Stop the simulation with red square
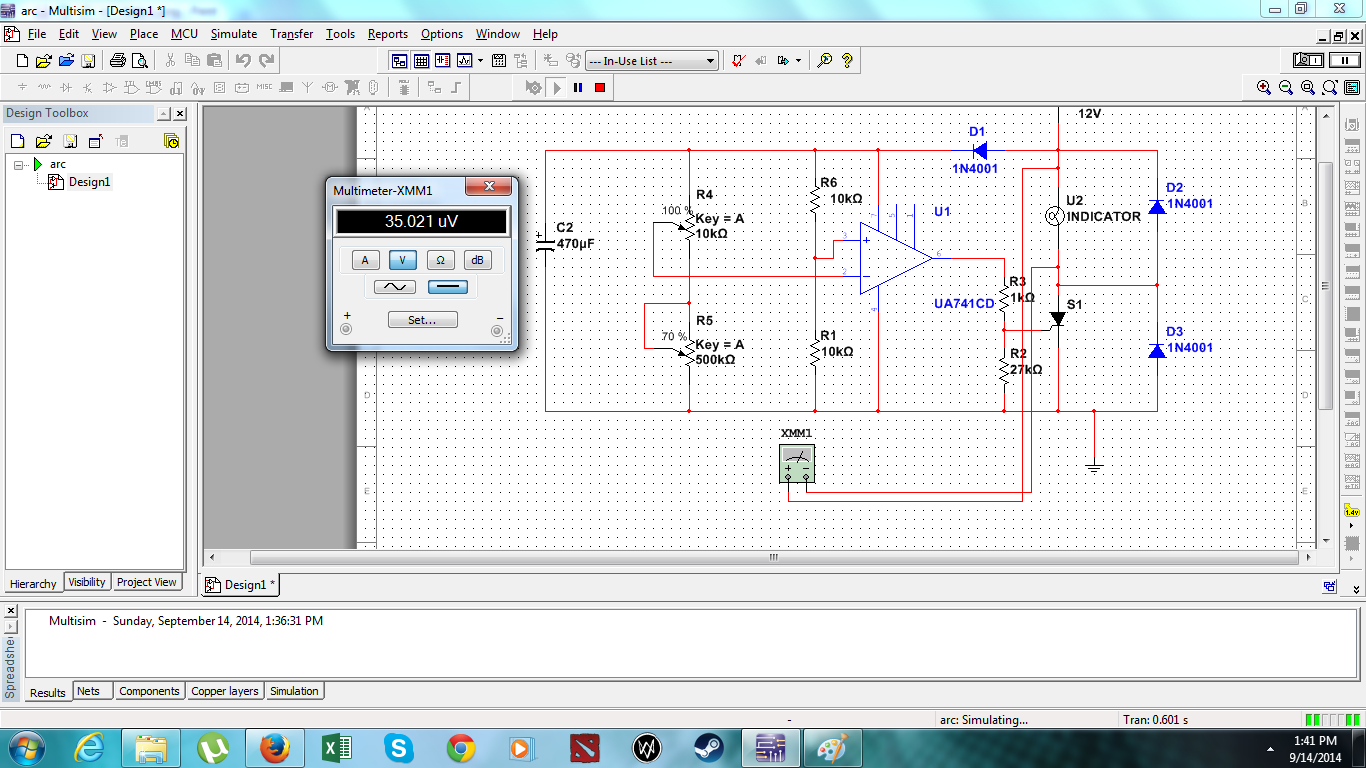The image size is (1366, 768). pyautogui.click(x=600, y=88)
